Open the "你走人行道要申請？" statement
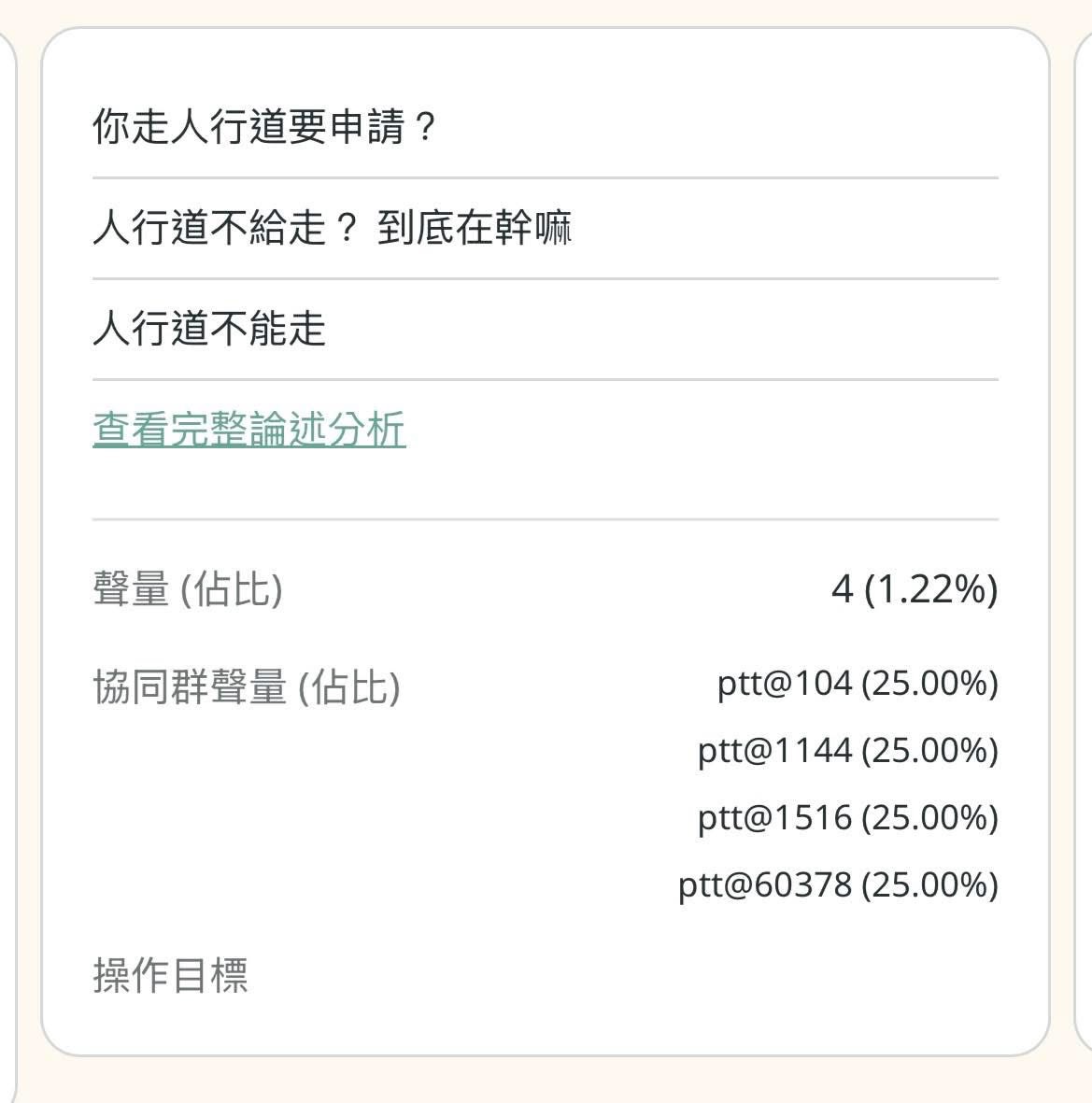Viewport: 1092px width, 1103px height. [x=265, y=127]
